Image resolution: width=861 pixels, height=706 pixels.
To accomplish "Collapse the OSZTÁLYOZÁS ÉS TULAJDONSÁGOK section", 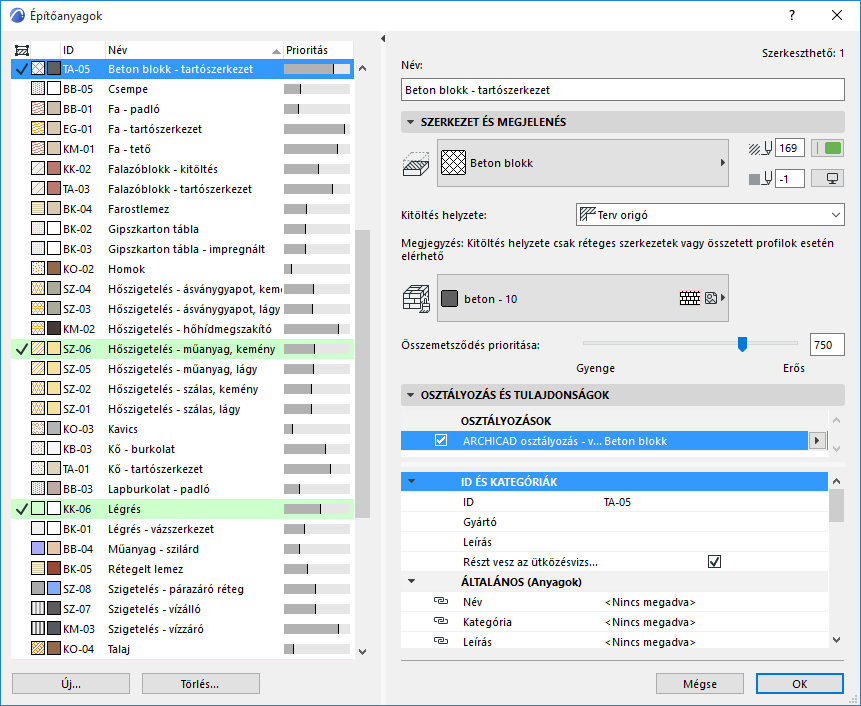I will click(410, 395).
